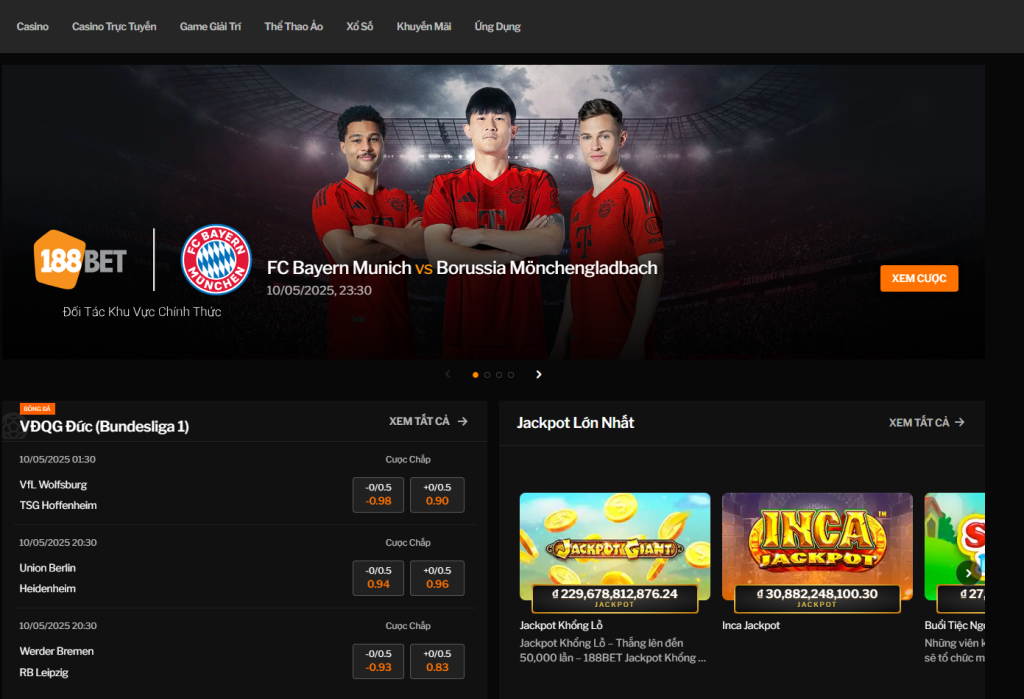Open the Casino menu item
1024x699 pixels.
(x=33, y=27)
